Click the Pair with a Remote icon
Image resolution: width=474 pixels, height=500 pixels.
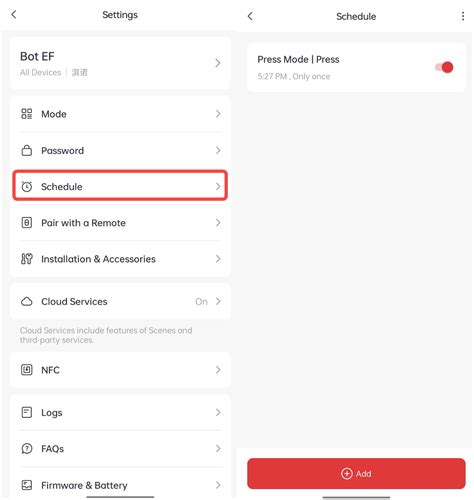27,222
